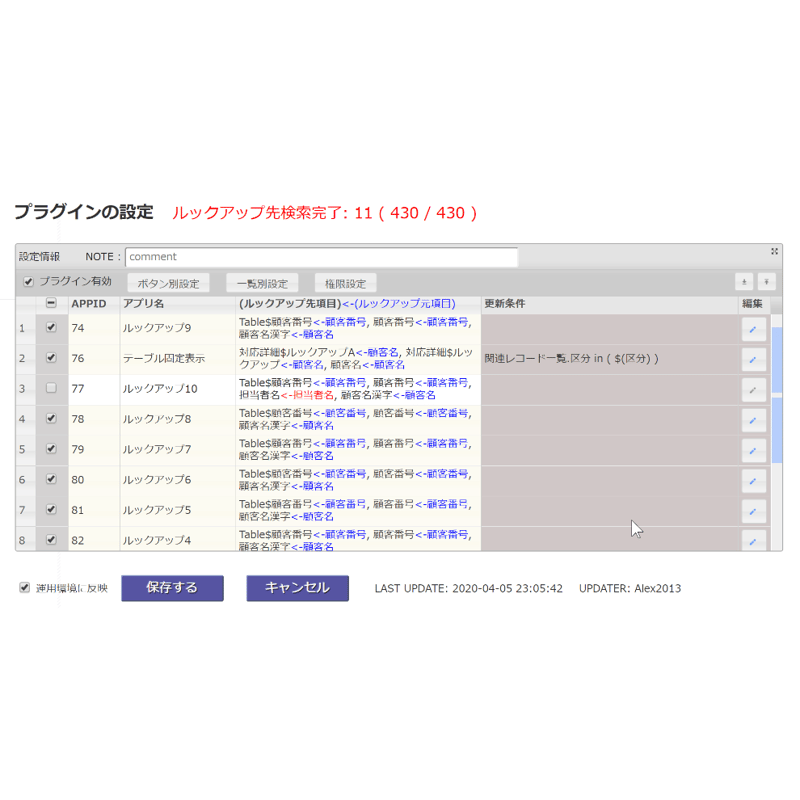Edit the row for APPID 74
The image size is (800, 800).
753,329
